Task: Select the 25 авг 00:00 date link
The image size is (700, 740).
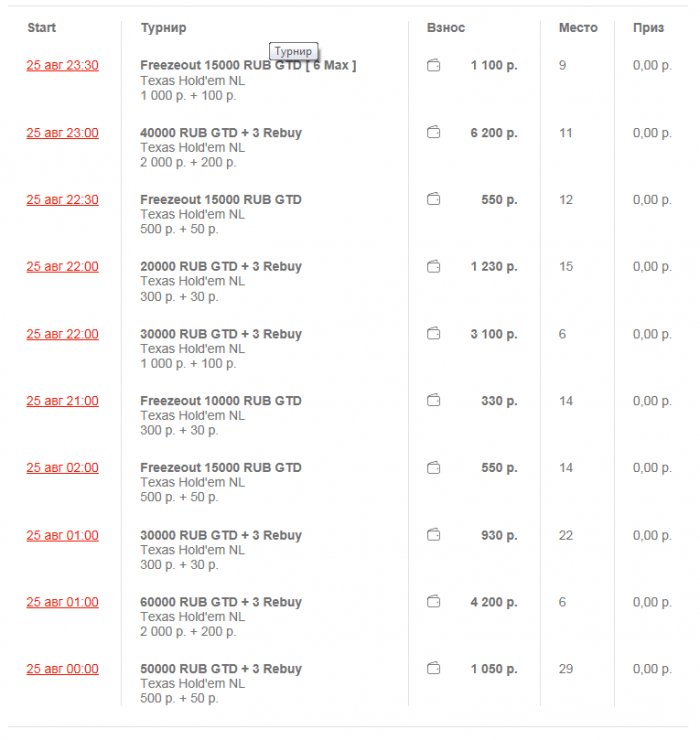Action: [62, 669]
